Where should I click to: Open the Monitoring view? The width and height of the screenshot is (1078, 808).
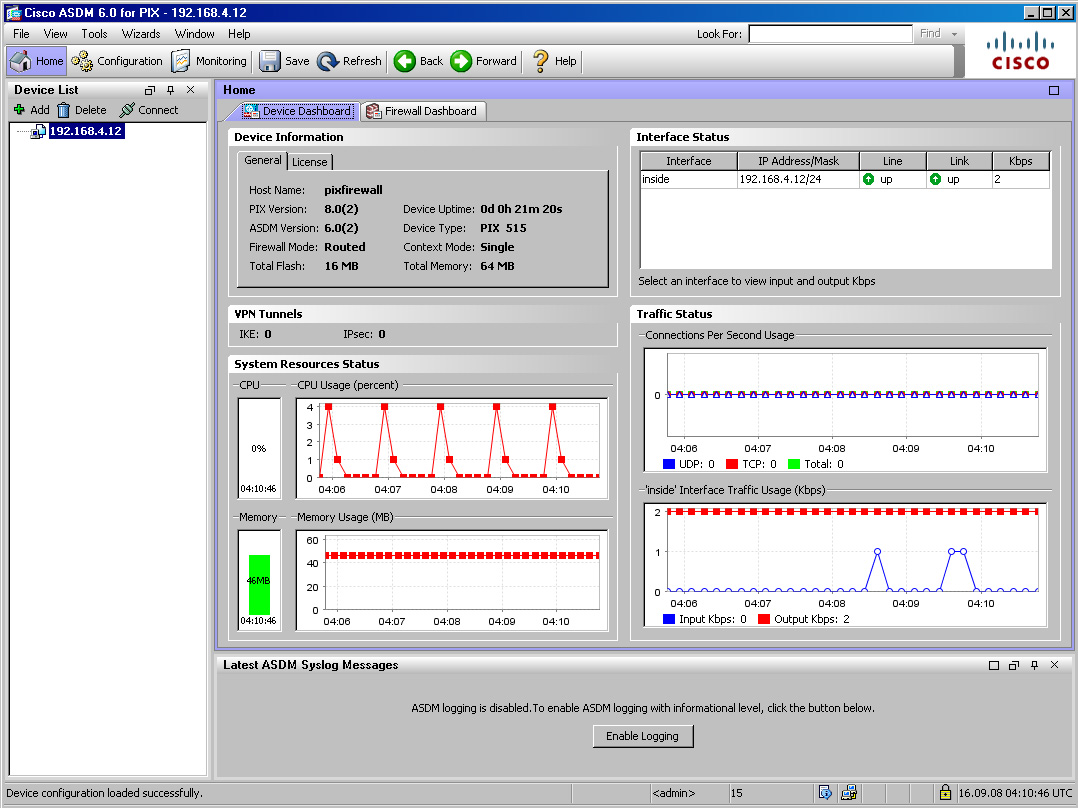[x=209, y=61]
